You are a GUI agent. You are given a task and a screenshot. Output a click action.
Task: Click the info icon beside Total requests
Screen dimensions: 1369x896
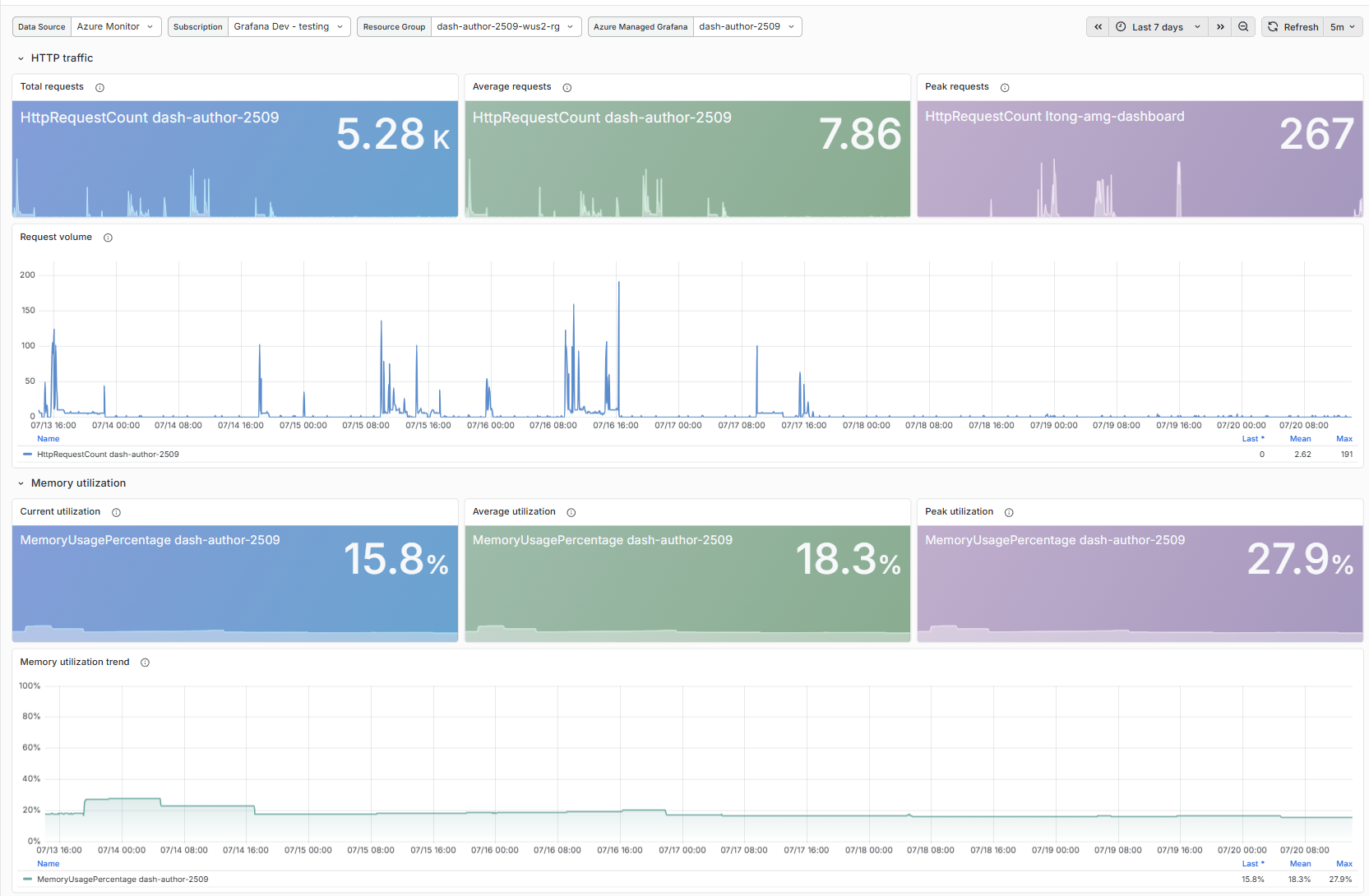click(99, 87)
